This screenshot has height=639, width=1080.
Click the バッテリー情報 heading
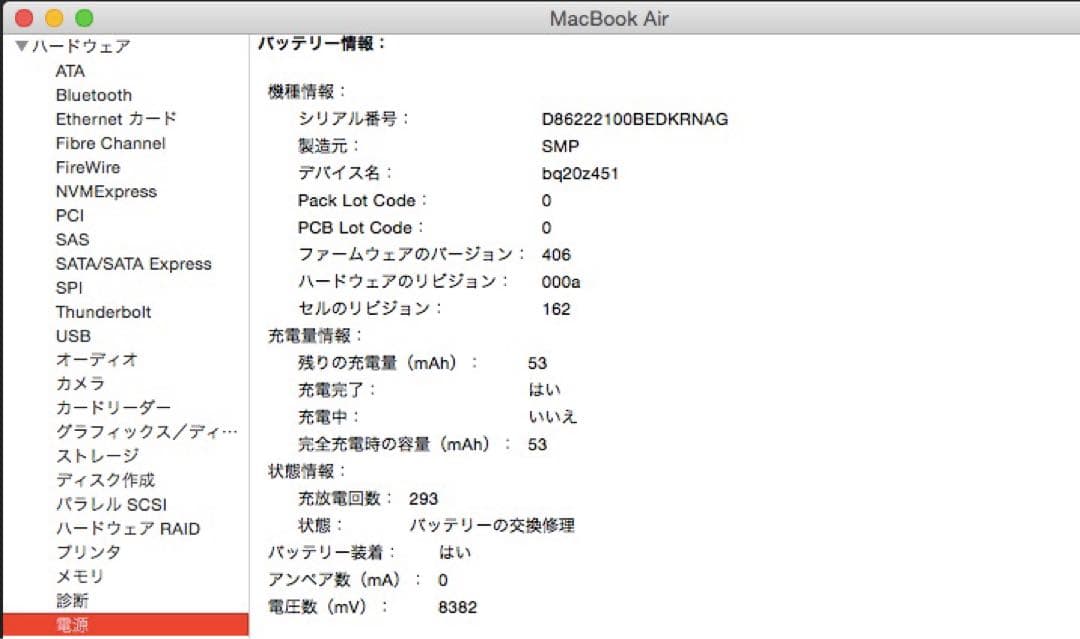322,43
